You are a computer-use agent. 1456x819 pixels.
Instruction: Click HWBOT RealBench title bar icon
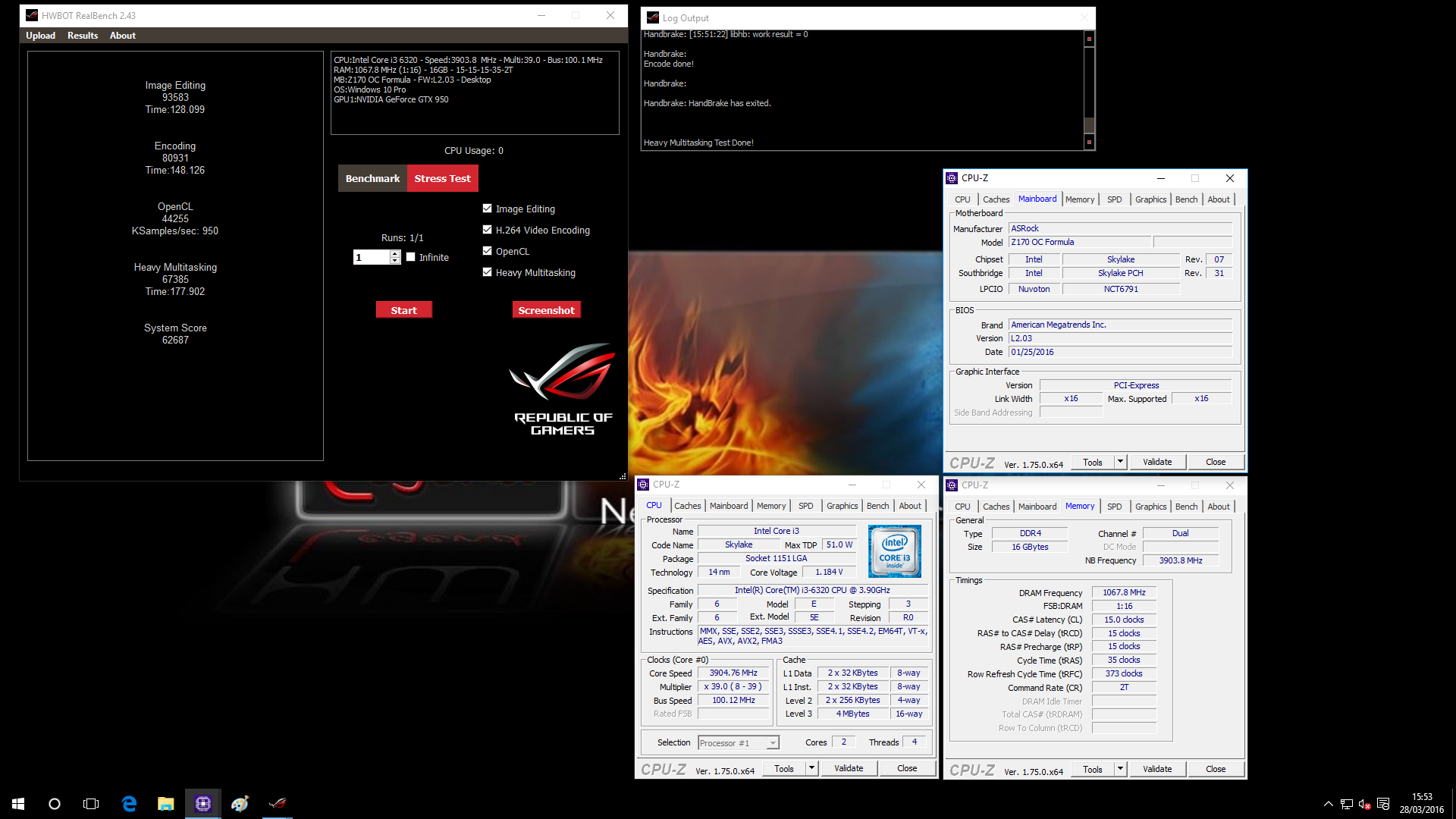(x=31, y=15)
